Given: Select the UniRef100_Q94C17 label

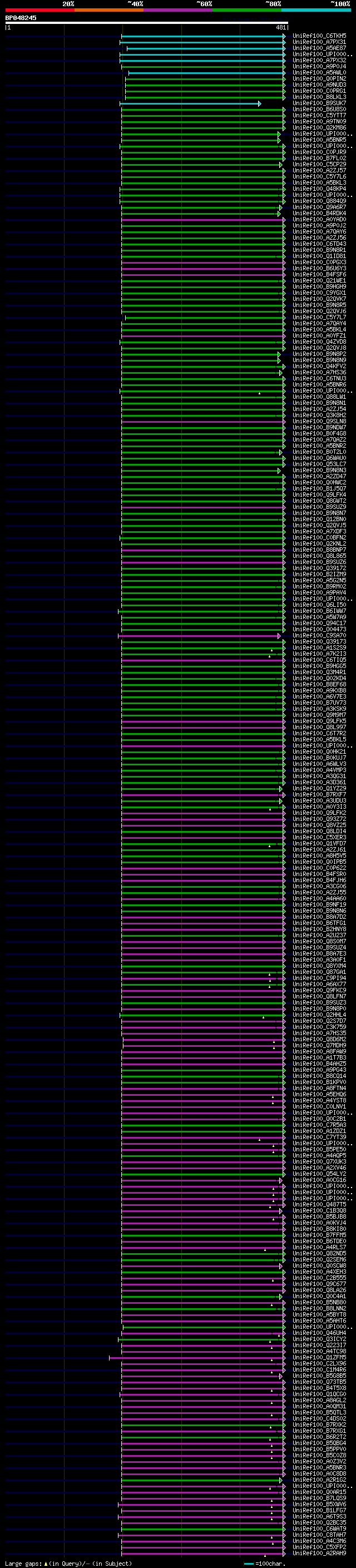Looking at the screenshot, I should click(x=319, y=624).
